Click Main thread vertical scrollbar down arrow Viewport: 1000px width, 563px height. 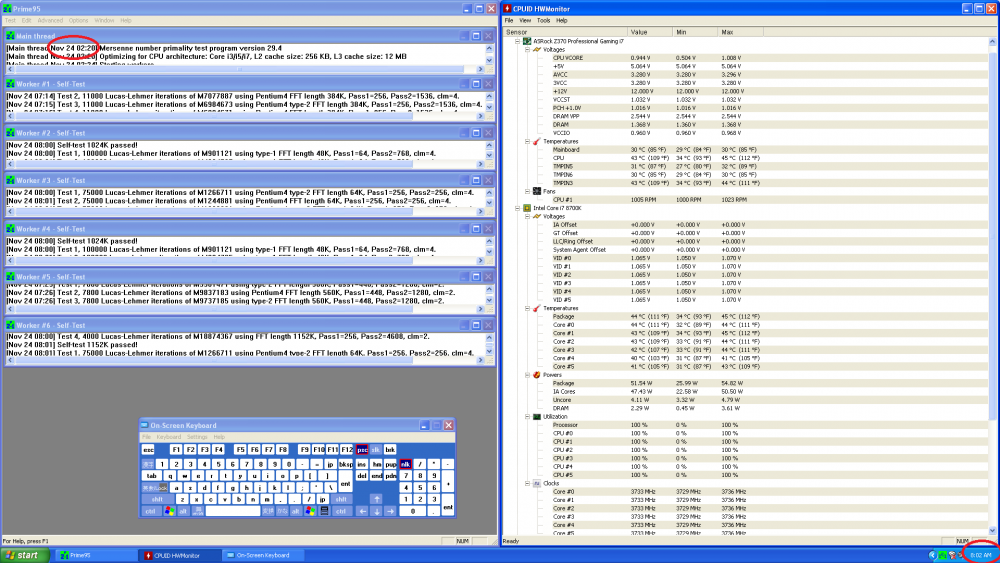tap(489, 61)
